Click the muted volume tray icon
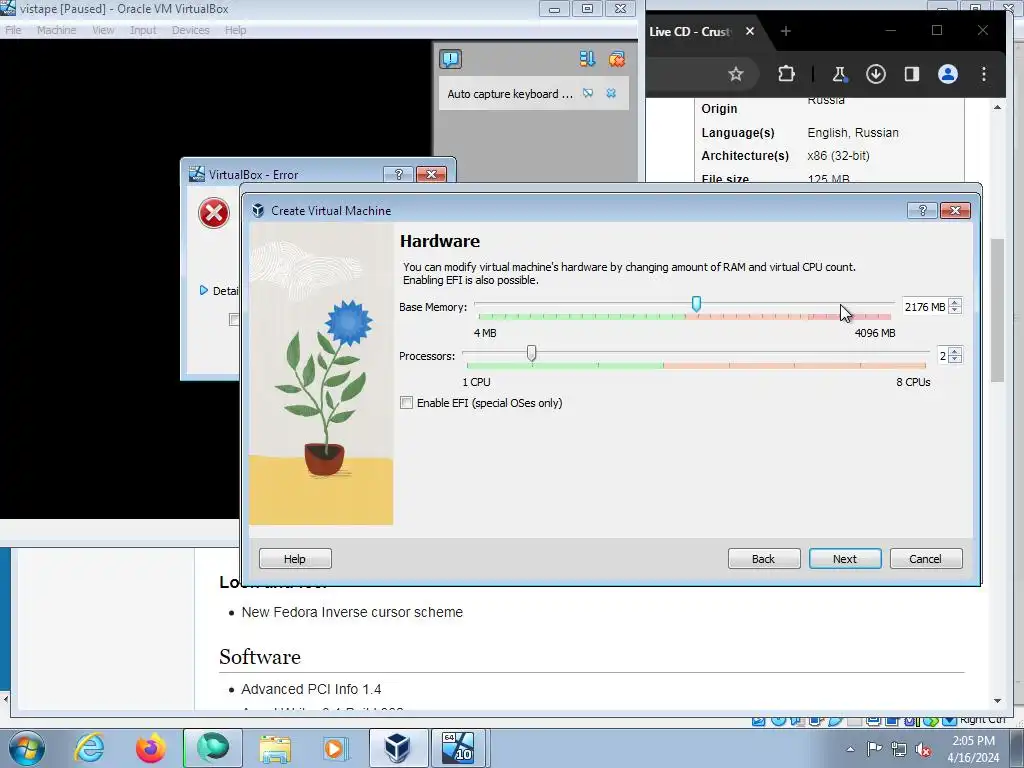Viewport: 1024px width, 768px height. (923, 750)
